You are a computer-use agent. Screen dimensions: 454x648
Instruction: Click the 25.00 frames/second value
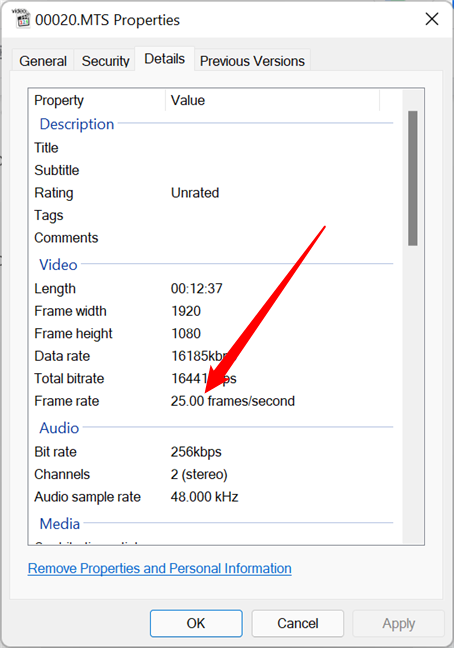[233, 401]
